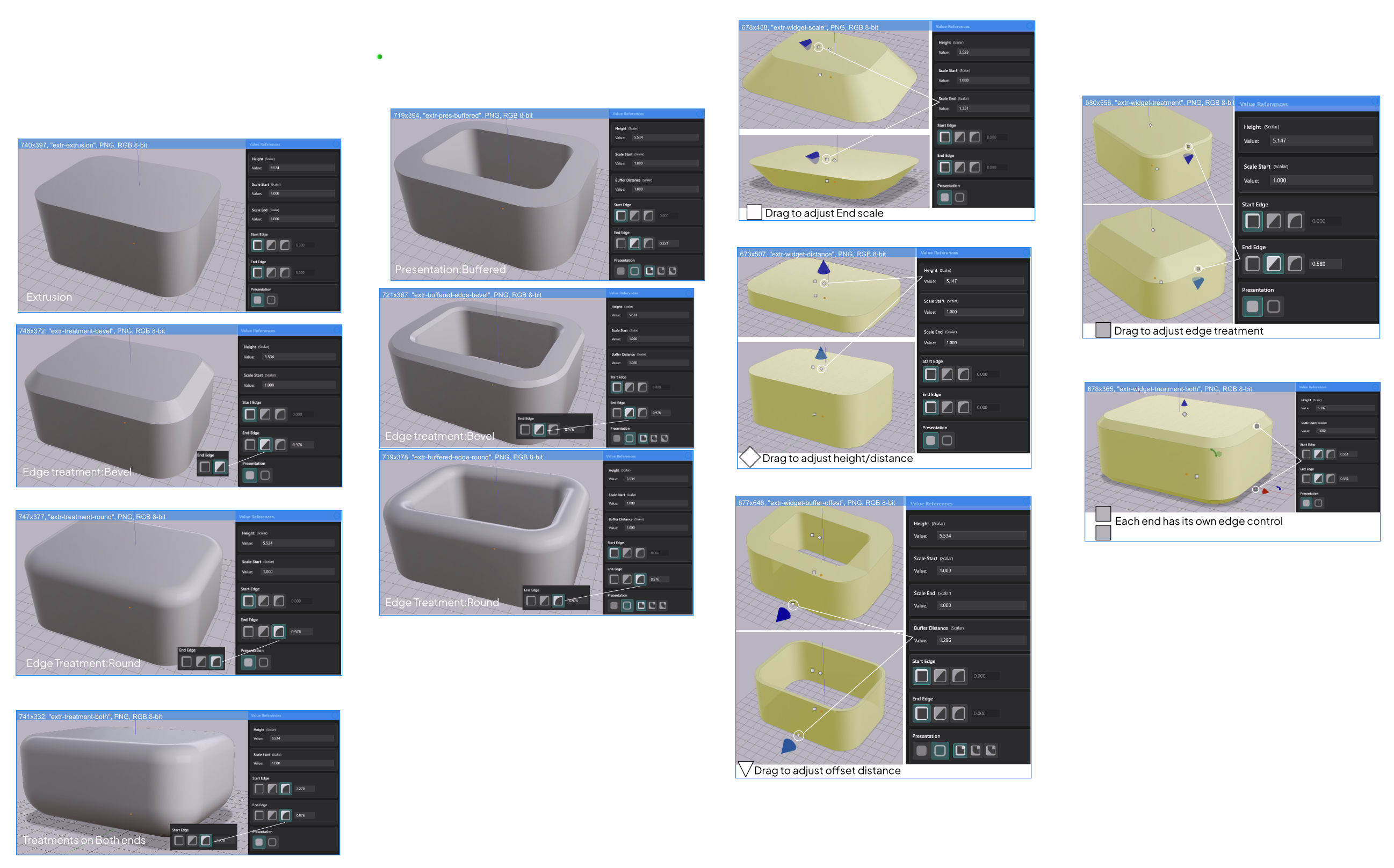This screenshot has height=868, width=1394.
Task: Click highlighted End Edge bevel icon in extr-treatment-bevel panel
Action: tap(265, 445)
